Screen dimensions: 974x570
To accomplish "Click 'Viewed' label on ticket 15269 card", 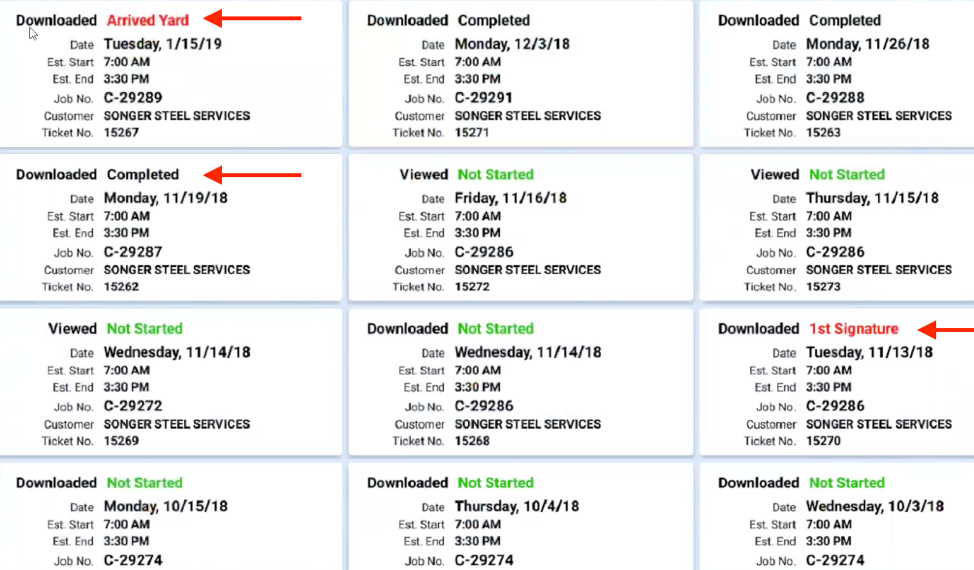I will point(73,328).
